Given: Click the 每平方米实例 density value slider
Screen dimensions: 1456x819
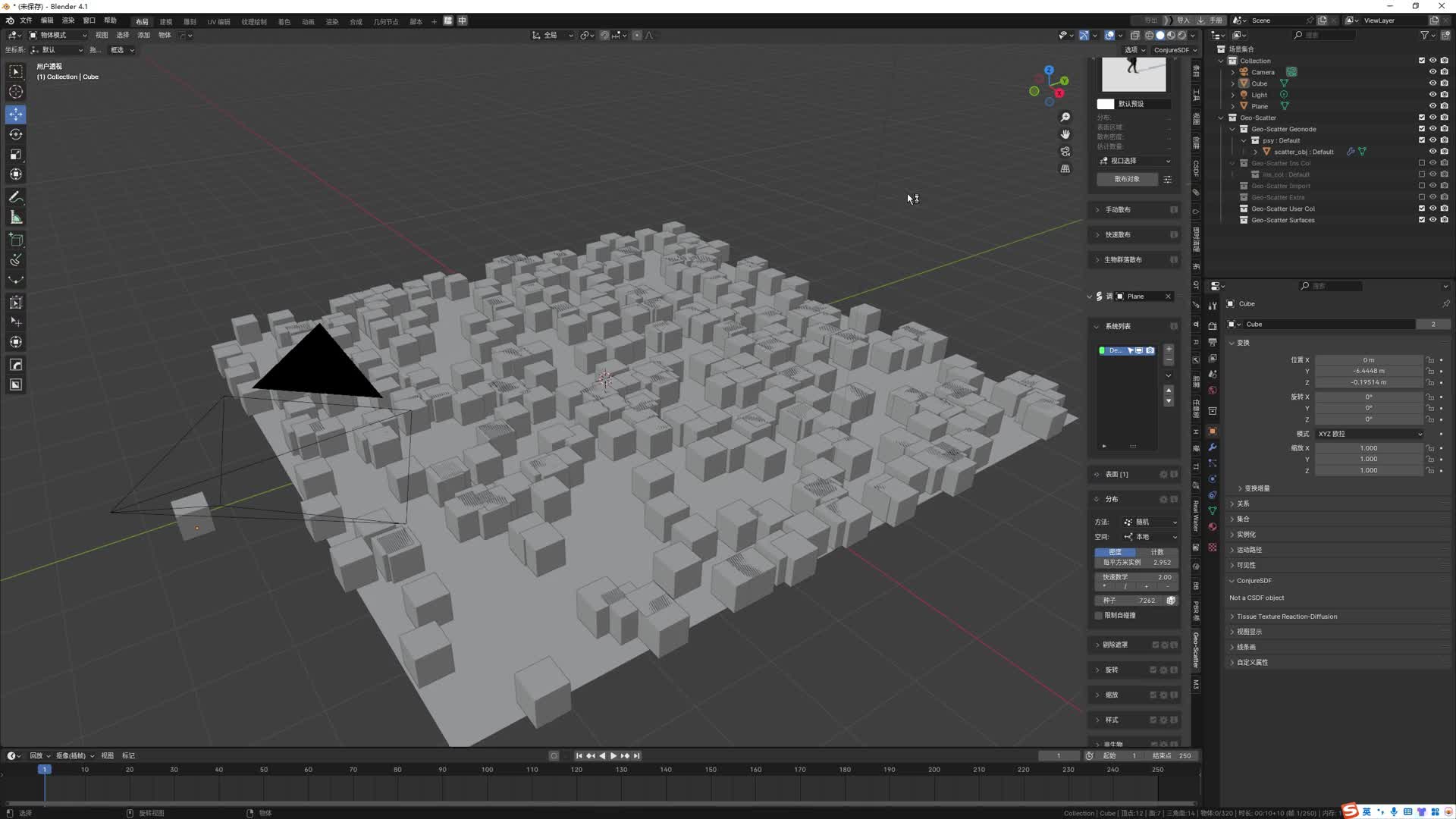Looking at the screenshot, I should pos(1136,563).
